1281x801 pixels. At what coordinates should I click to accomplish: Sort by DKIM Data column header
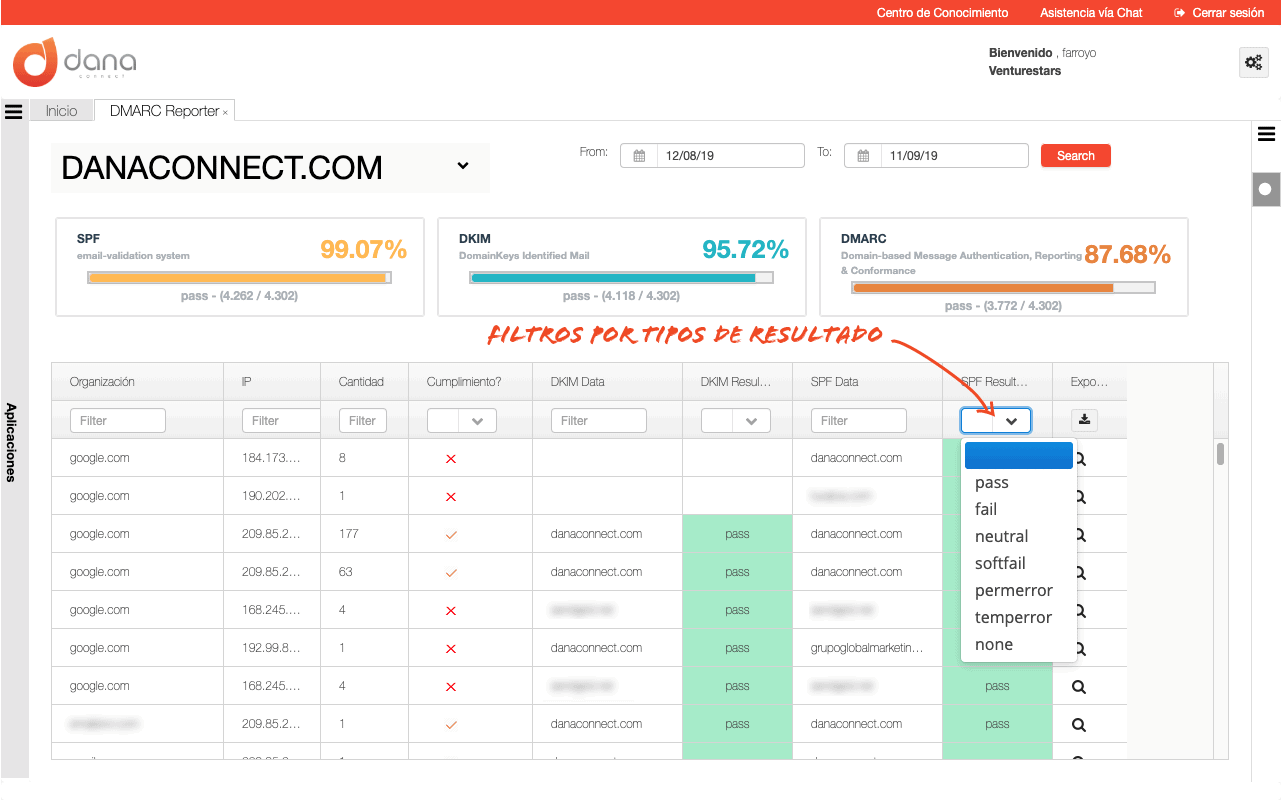click(607, 382)
